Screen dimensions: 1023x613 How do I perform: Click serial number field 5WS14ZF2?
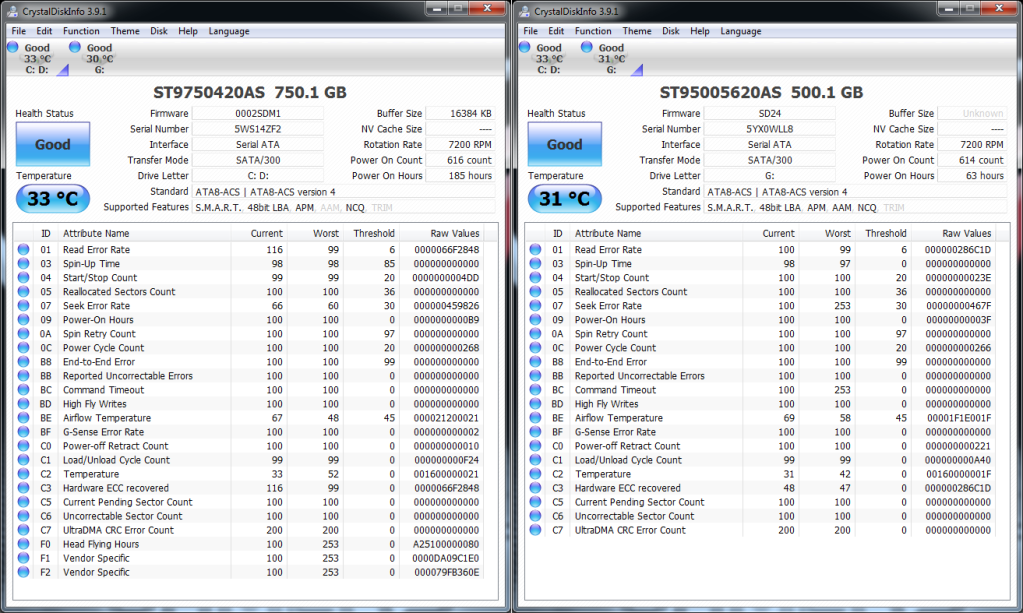click(x=258, y=129)
